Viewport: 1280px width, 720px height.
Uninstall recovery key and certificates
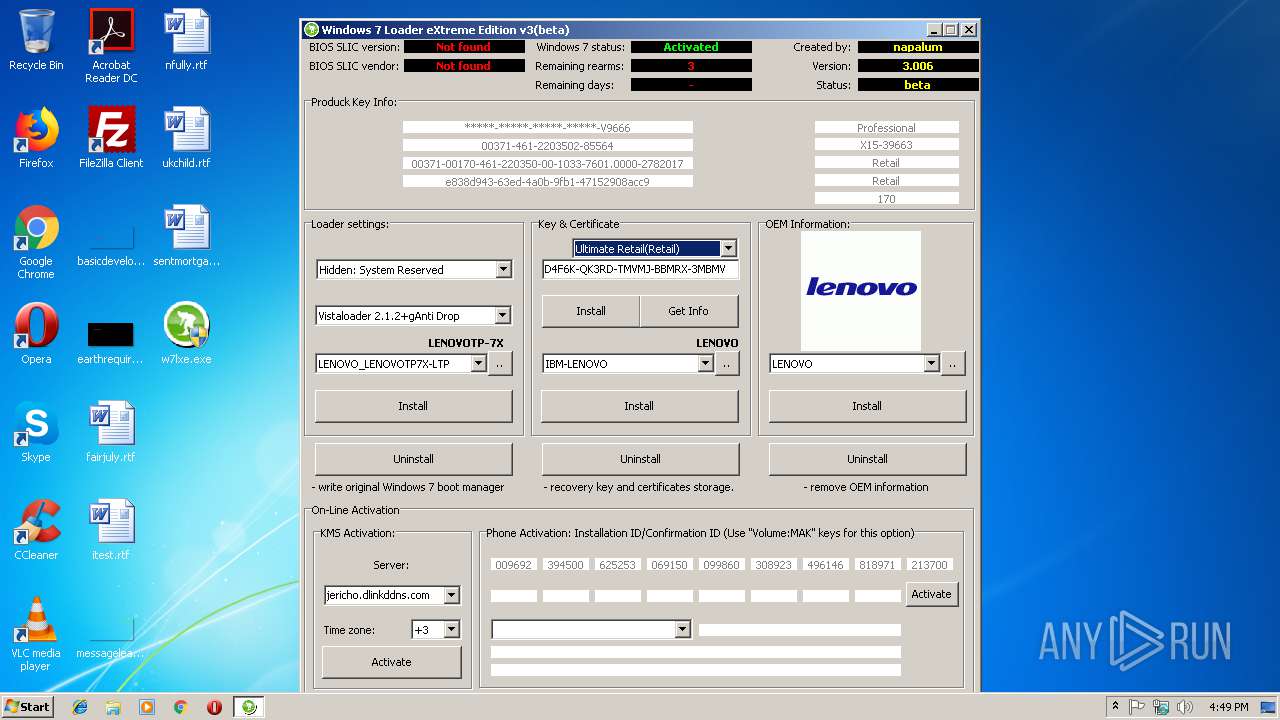coord(640,459)
